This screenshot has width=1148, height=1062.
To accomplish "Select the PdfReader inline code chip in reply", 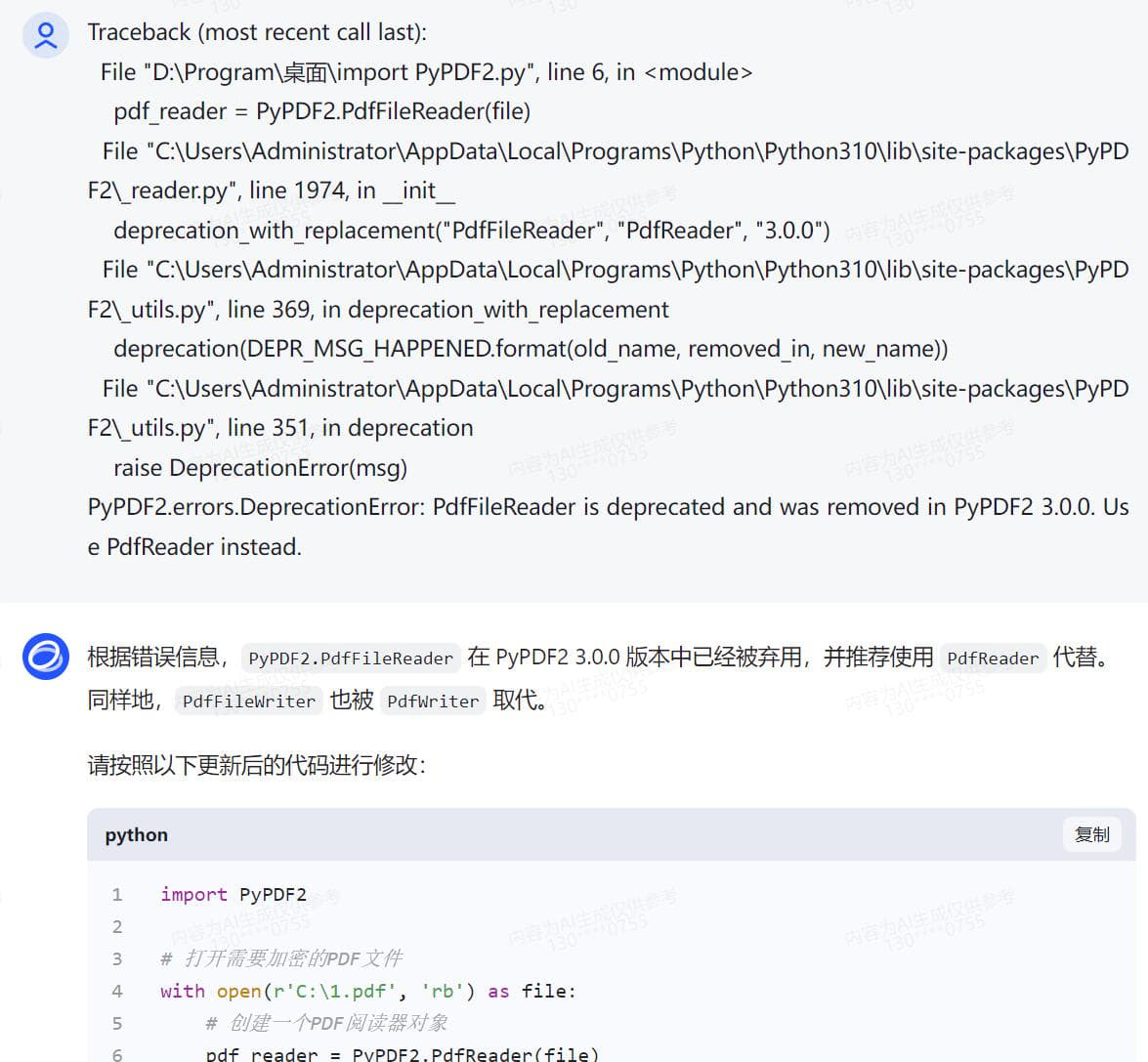I will (x=993, y=658).
